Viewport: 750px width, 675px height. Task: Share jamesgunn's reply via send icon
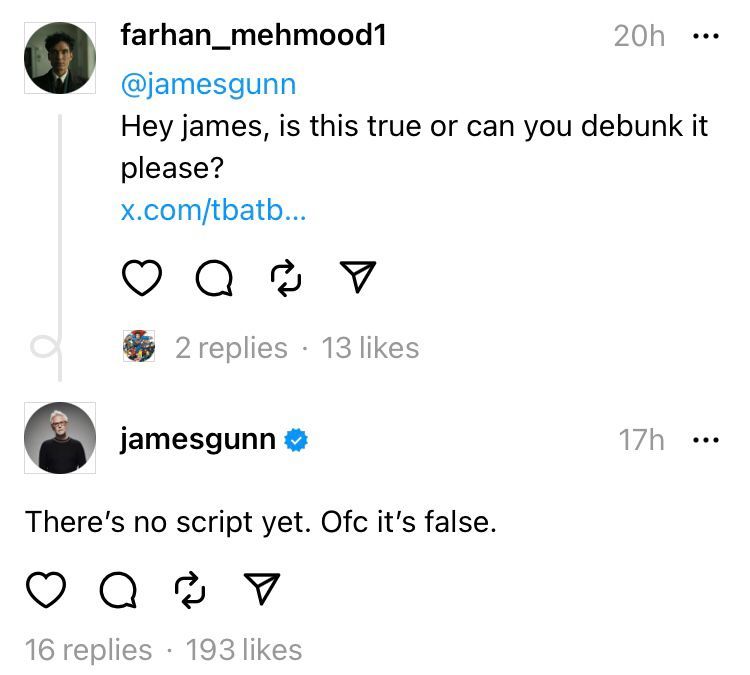click(x=262, y=591)
